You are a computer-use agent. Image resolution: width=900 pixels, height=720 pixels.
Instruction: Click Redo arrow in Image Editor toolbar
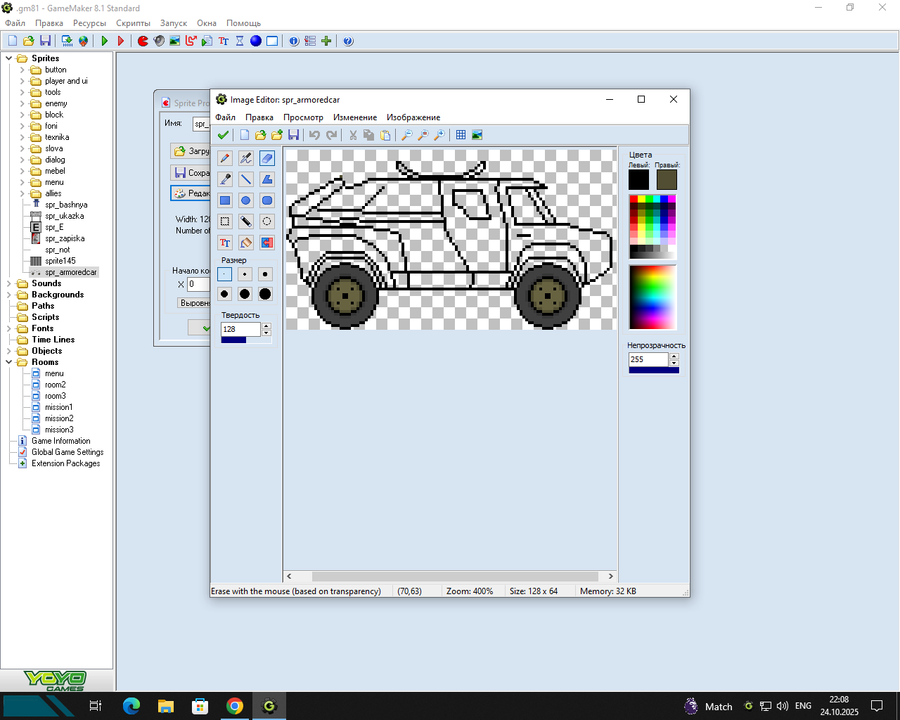tap(331, 135)
